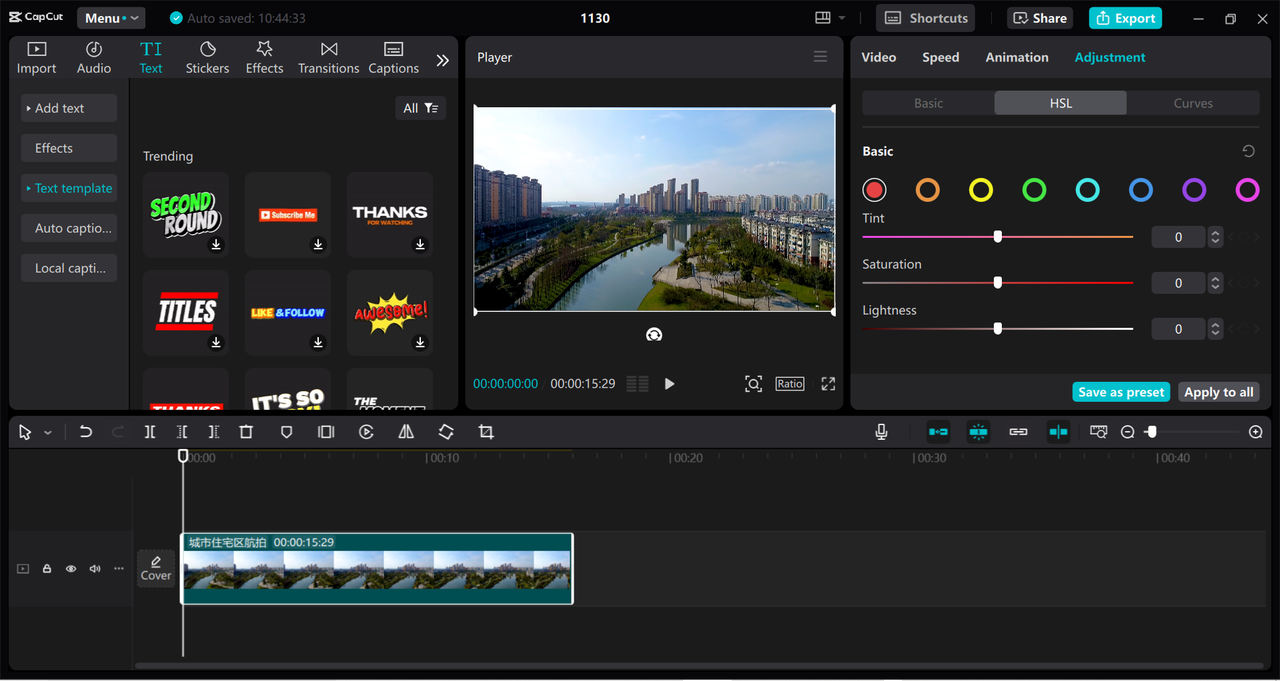Select Local captions in sidebar
The height and width of the screenshot is (681, 1280).
click(x=69, y=268)
